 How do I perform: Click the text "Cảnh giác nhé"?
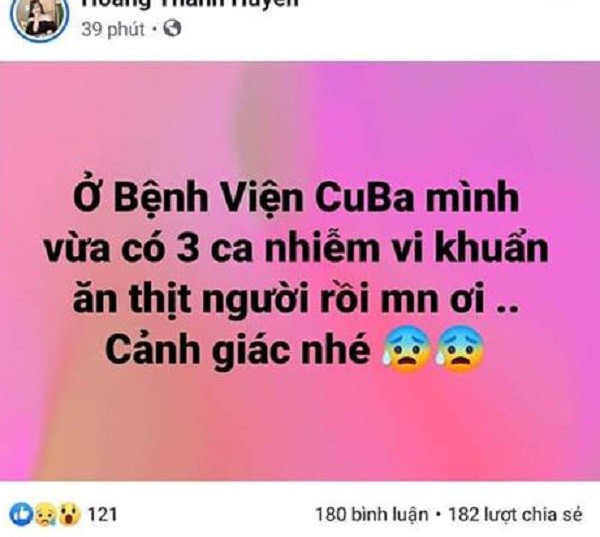[238, 350]
